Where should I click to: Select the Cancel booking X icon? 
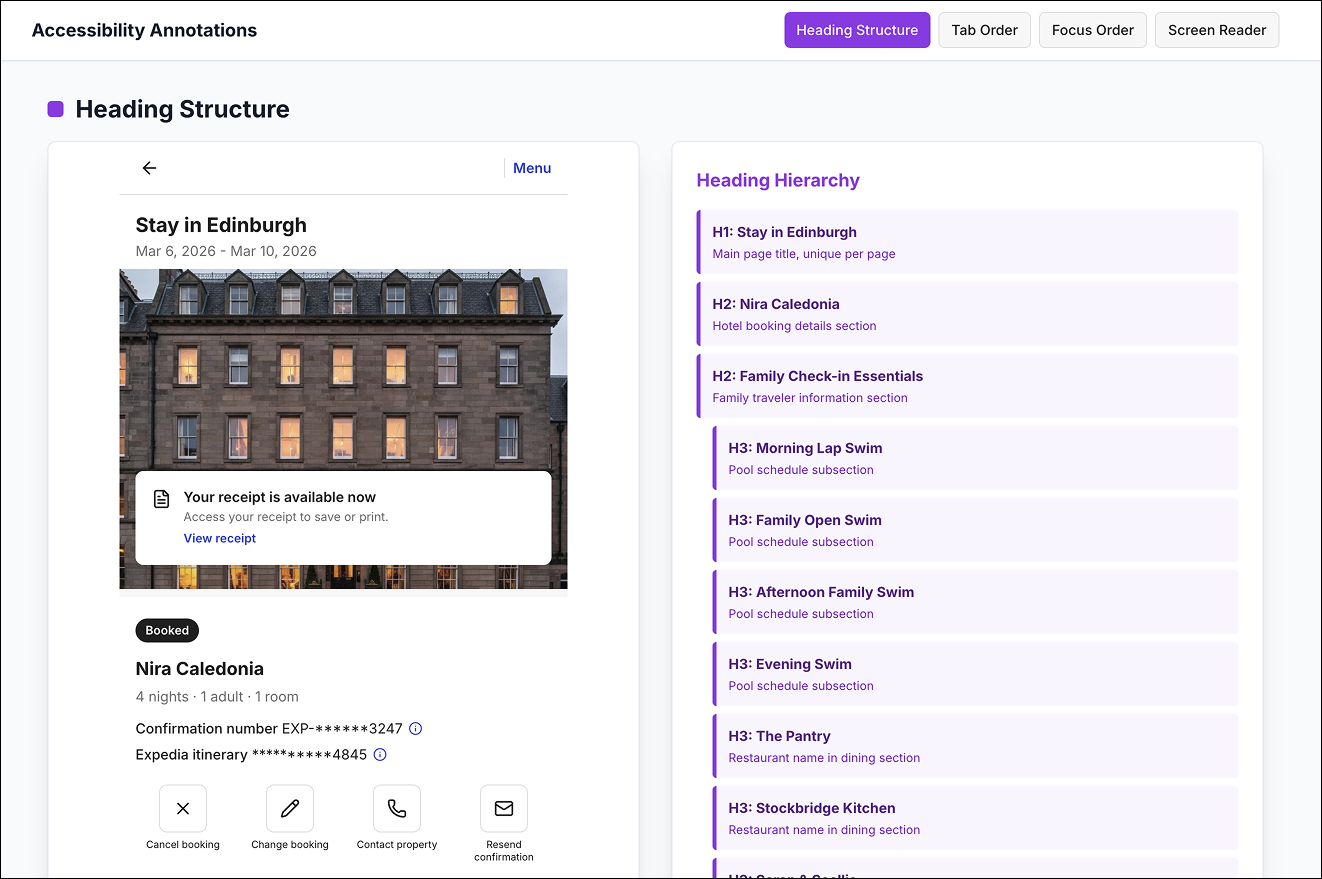click(183, 808)
